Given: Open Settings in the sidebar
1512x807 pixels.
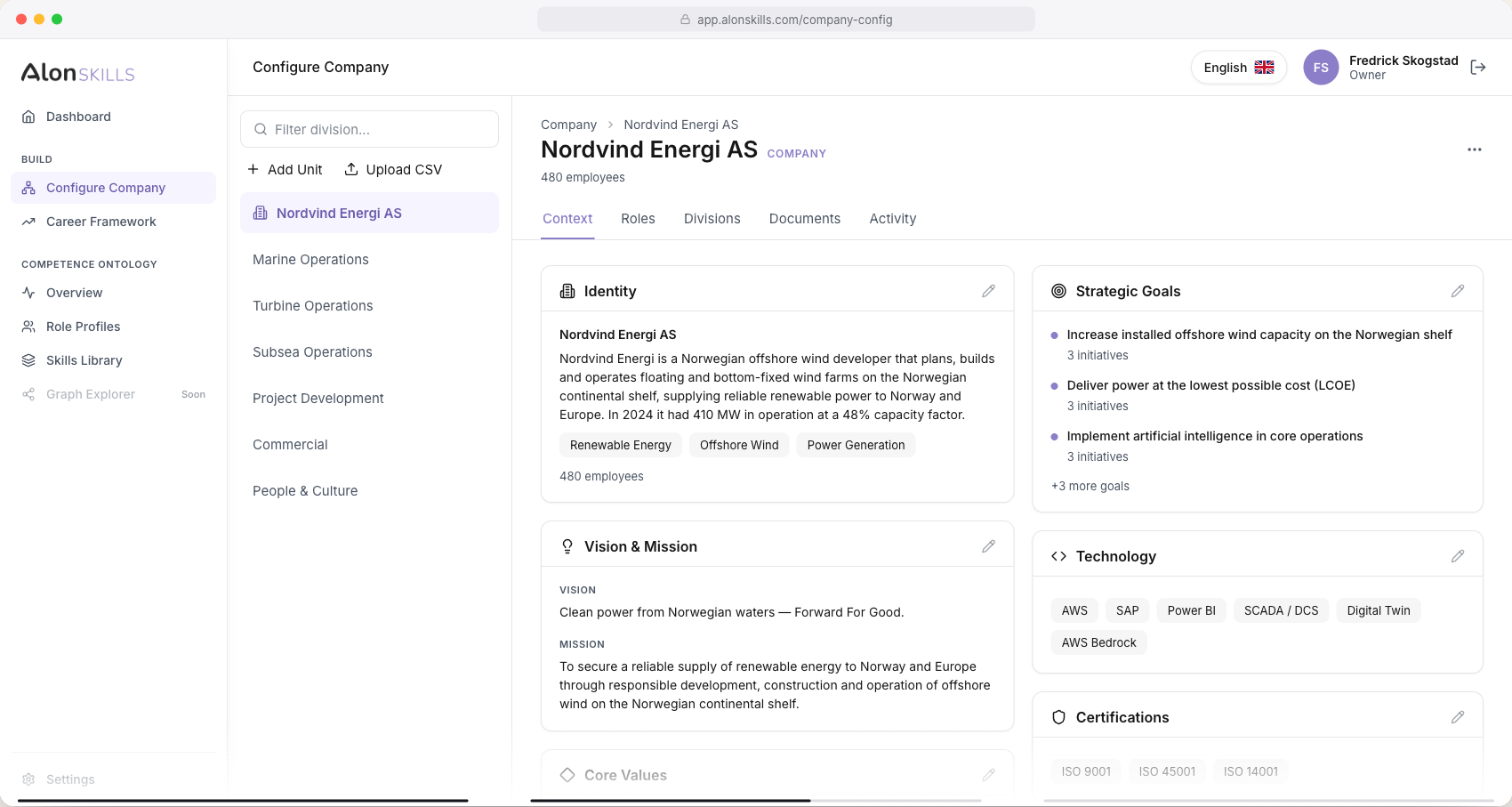Looking at the screenshot, I should pos(113,779).
